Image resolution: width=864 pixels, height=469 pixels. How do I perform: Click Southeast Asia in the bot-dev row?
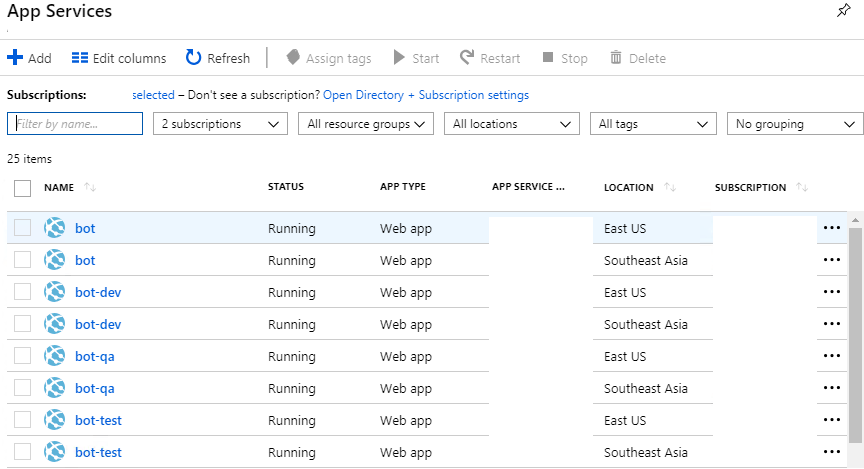click(x=646, y=324)
